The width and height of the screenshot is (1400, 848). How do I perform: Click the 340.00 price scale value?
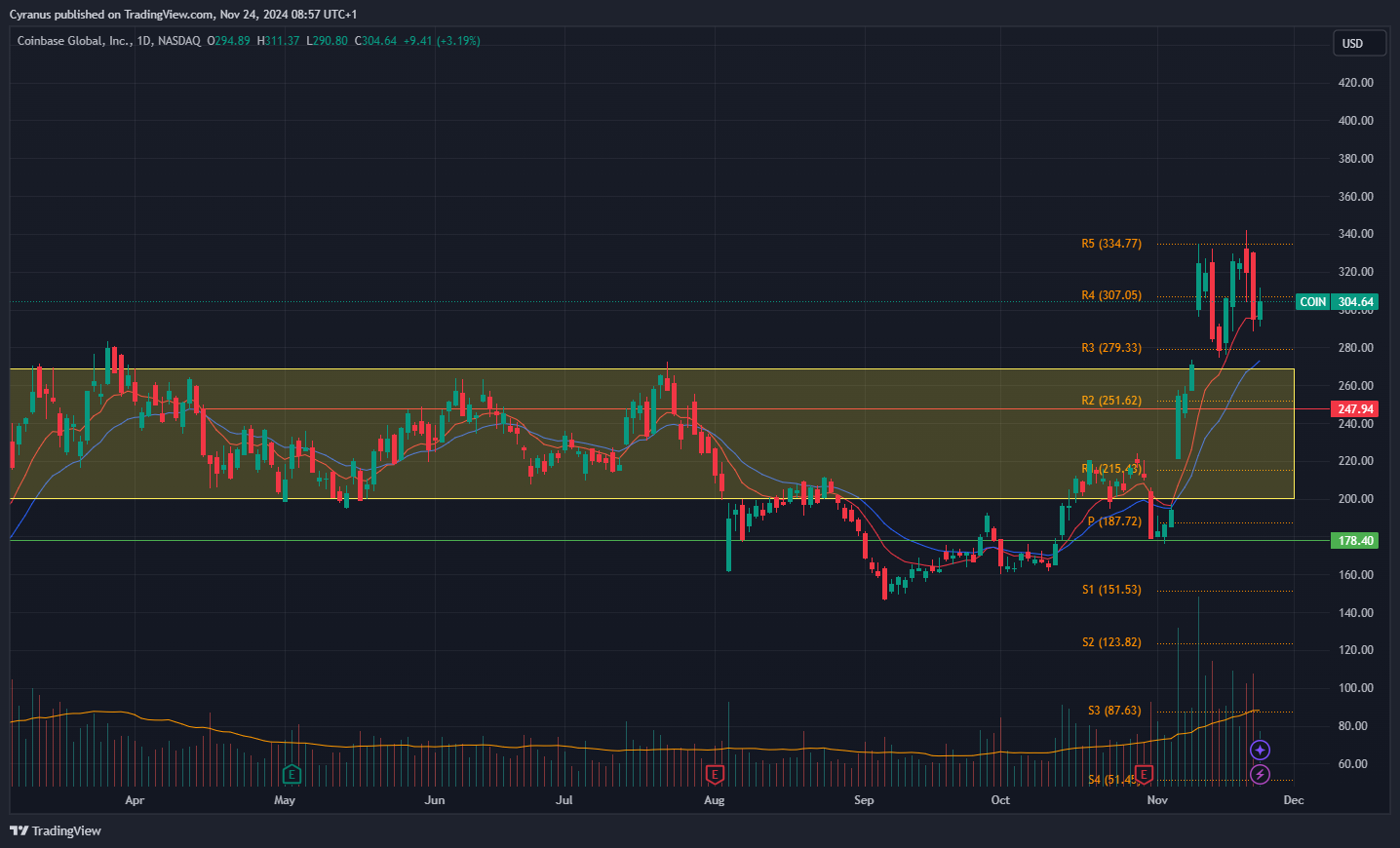click(1355, 234)
